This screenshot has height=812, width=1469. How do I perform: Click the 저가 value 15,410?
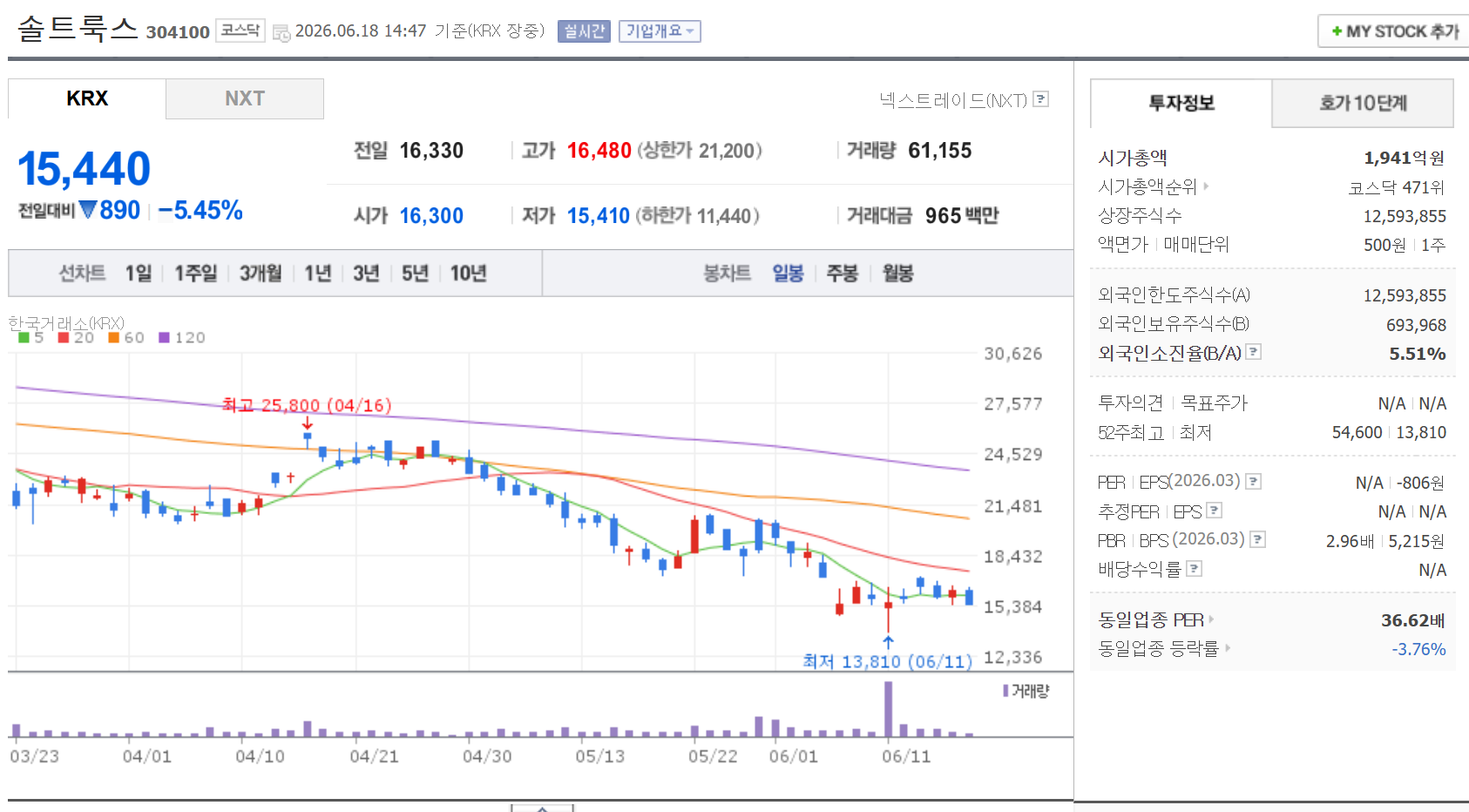tap(598, 216)
